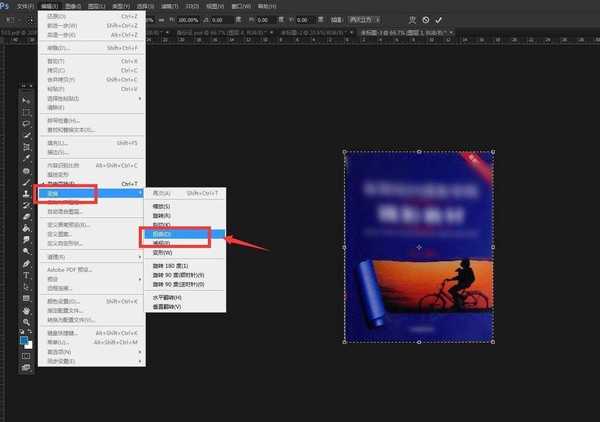Click the transform center point on the poster
Screen dimensions: 600x422
[418, 247]
